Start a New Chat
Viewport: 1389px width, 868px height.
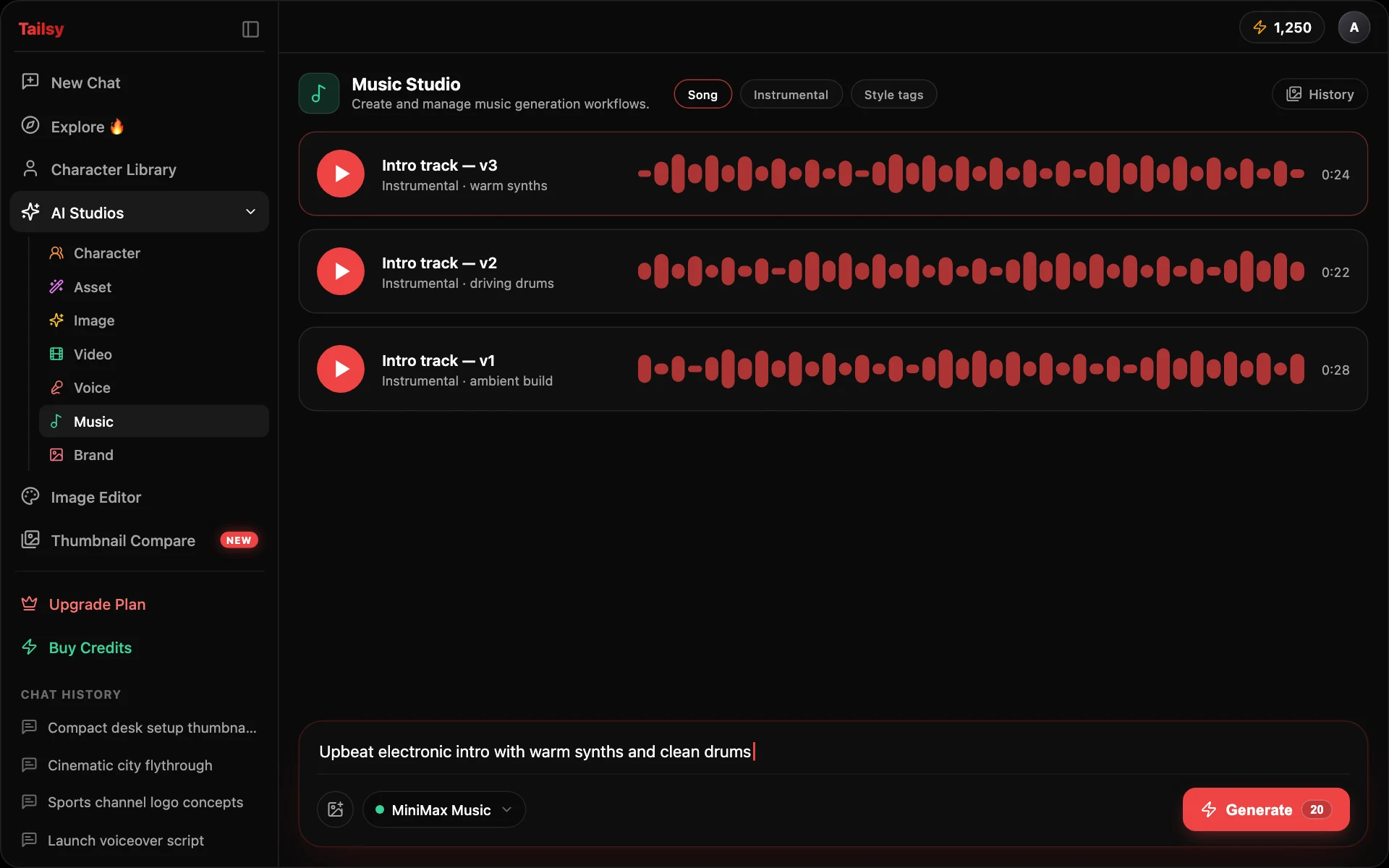140,82
